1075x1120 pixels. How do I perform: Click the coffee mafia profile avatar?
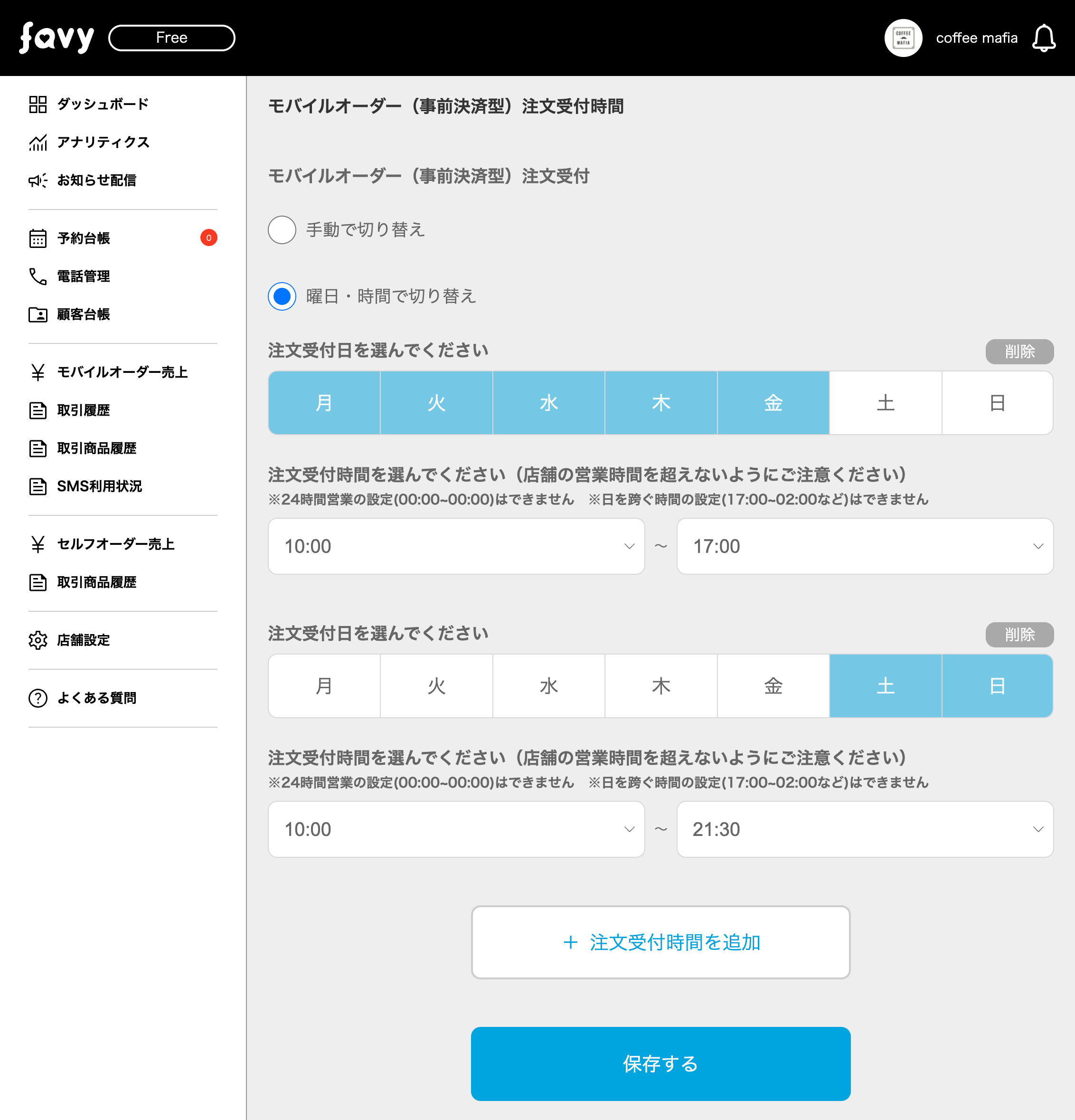[x=903, y=38]
